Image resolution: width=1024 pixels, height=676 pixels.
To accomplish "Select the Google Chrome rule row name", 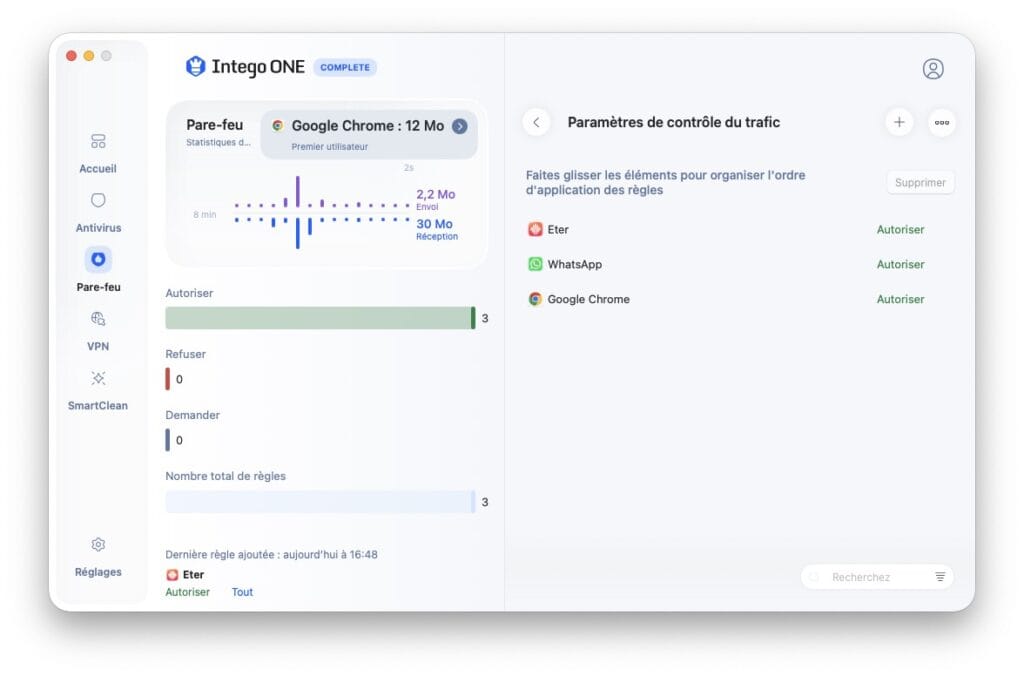I will pos(588,299).
